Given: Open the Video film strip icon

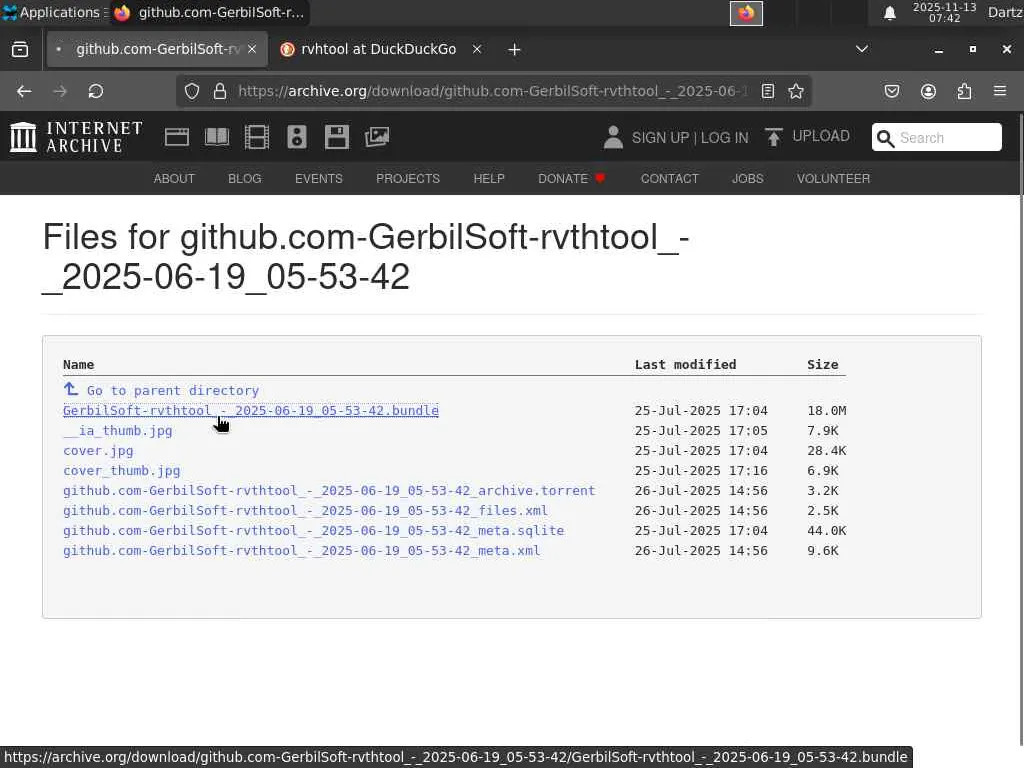Looking at the screenshot, I should coord(257,137).
